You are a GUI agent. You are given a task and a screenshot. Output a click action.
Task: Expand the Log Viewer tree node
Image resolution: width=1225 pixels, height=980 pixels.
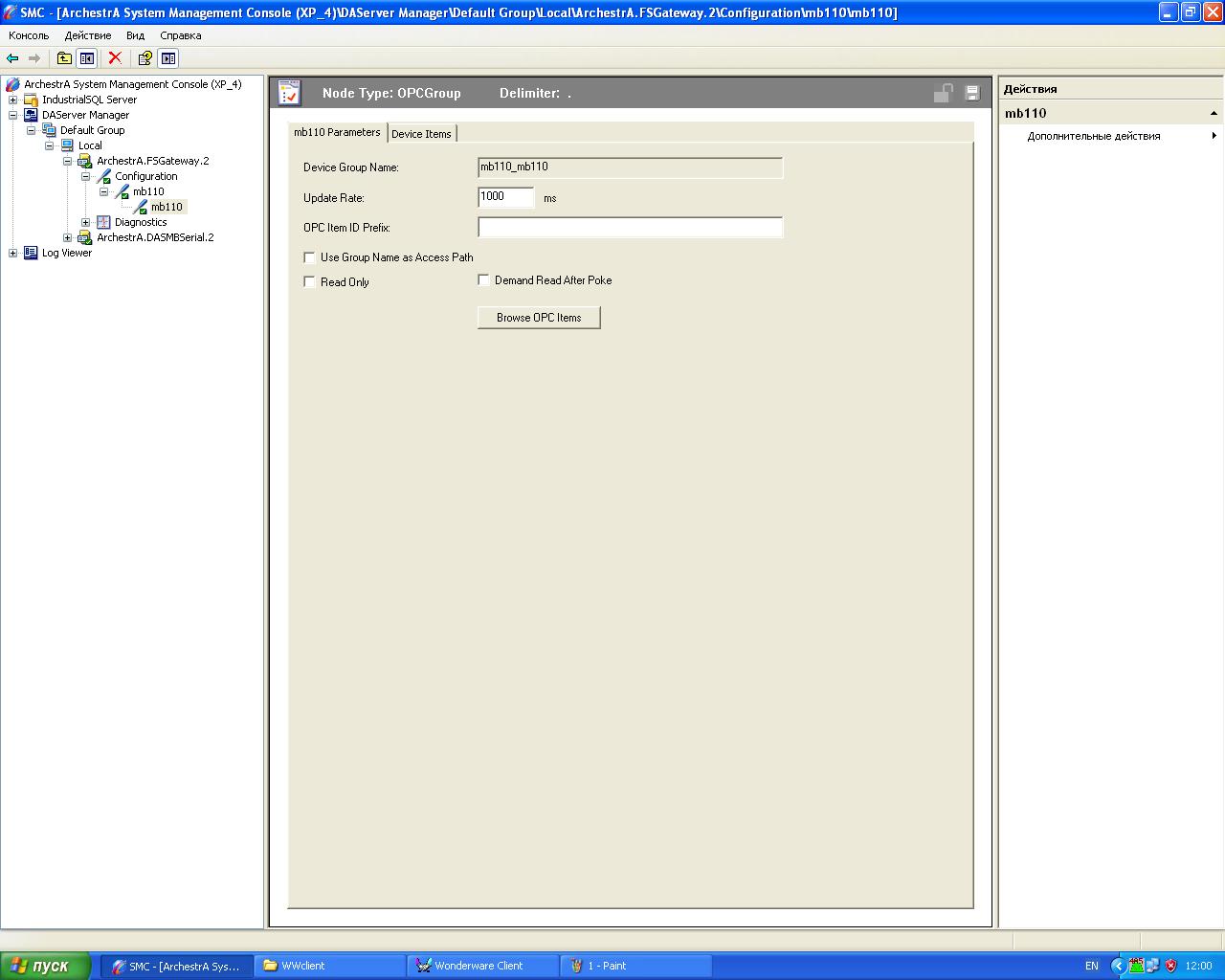click(13, 253)
